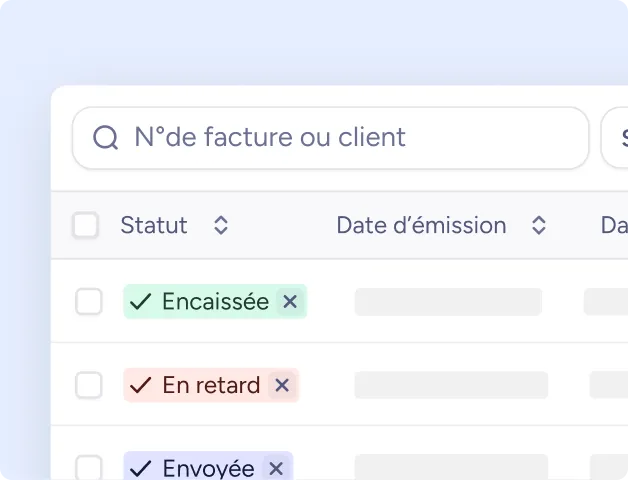Click the Envoyée checkmark icon
628x480 pixels.
141,467
